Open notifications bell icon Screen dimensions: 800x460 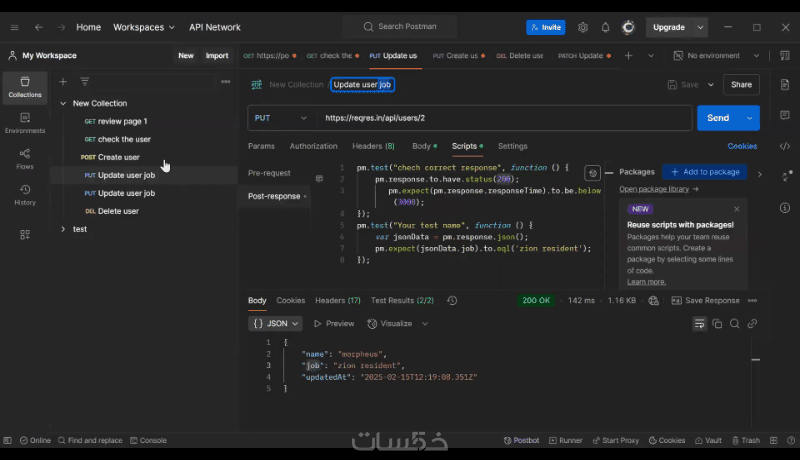coord(605,27)
